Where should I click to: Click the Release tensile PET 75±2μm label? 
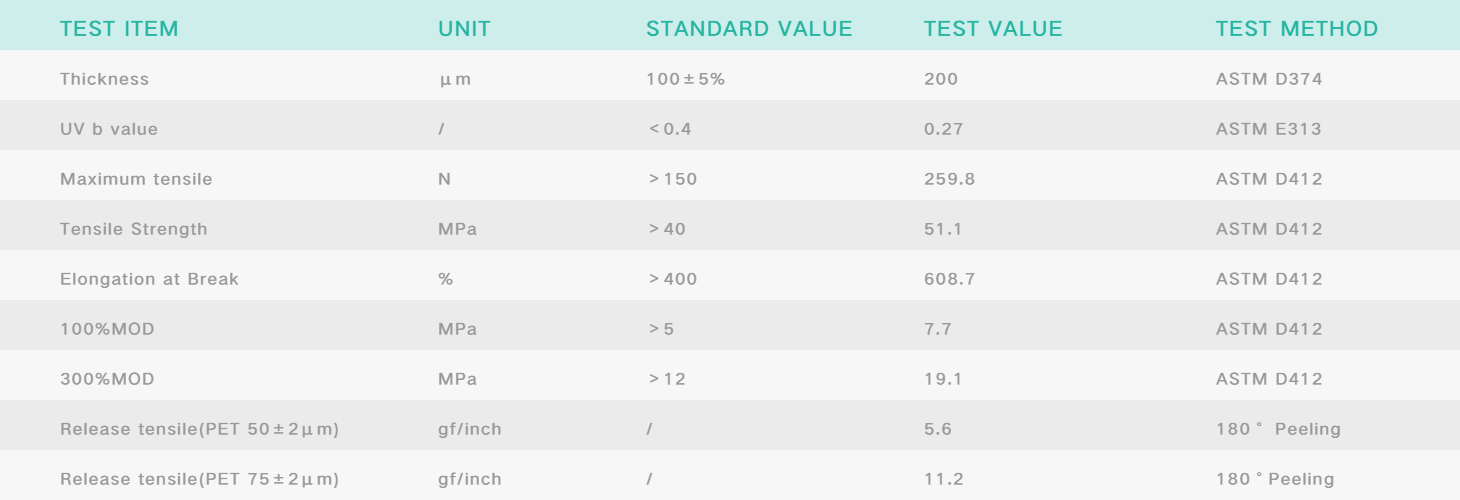click(199, 479)
